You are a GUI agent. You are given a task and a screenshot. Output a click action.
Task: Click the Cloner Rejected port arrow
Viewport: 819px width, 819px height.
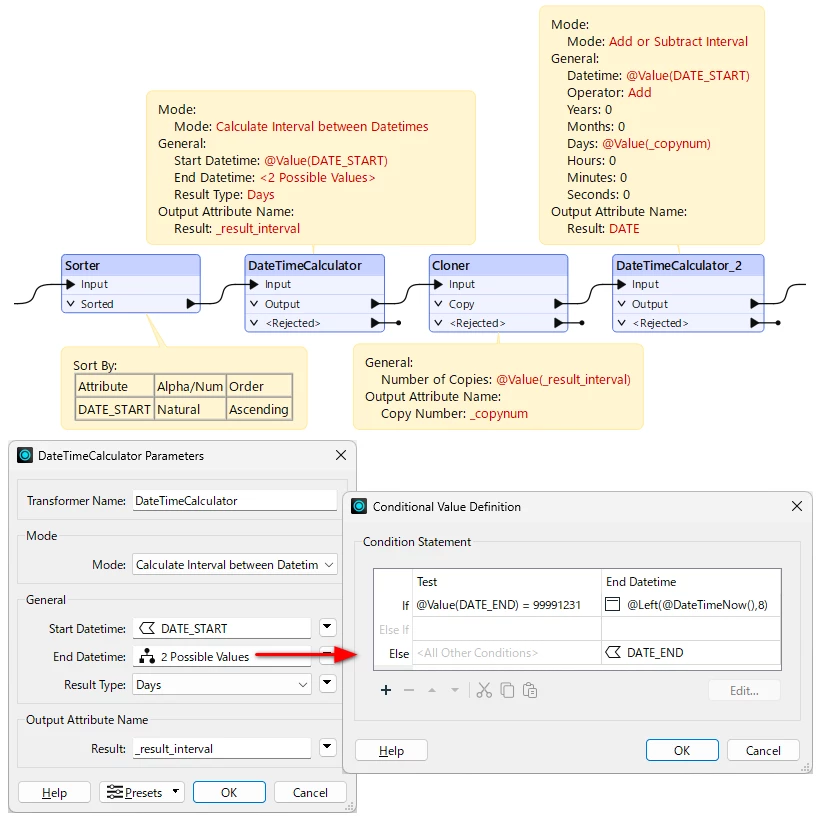point(559,323)
